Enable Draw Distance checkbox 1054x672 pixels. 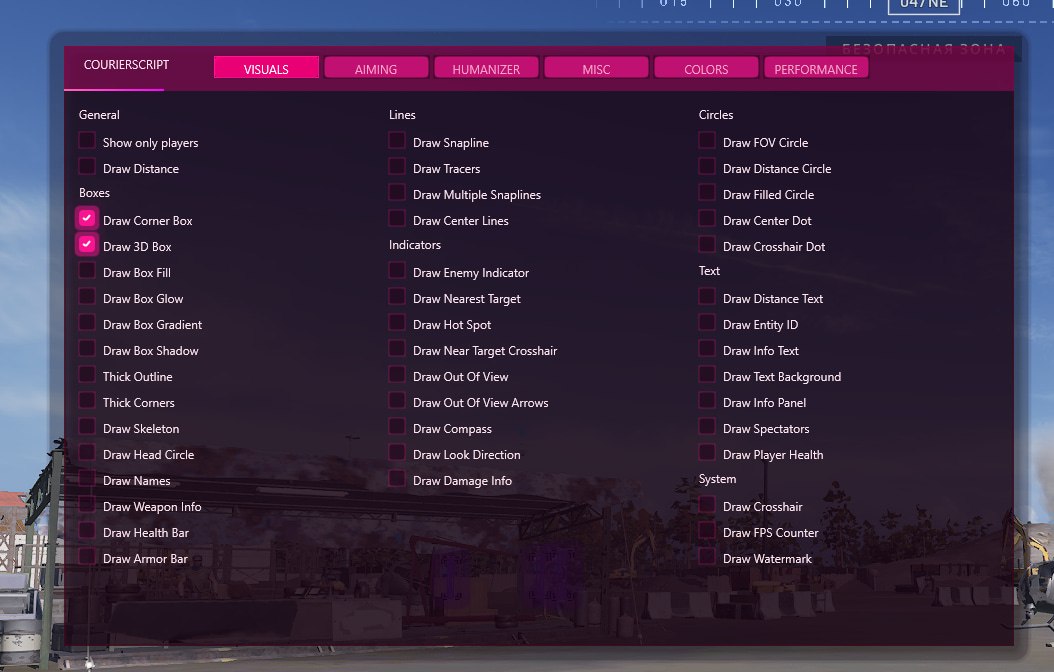[x=87, y=166]
